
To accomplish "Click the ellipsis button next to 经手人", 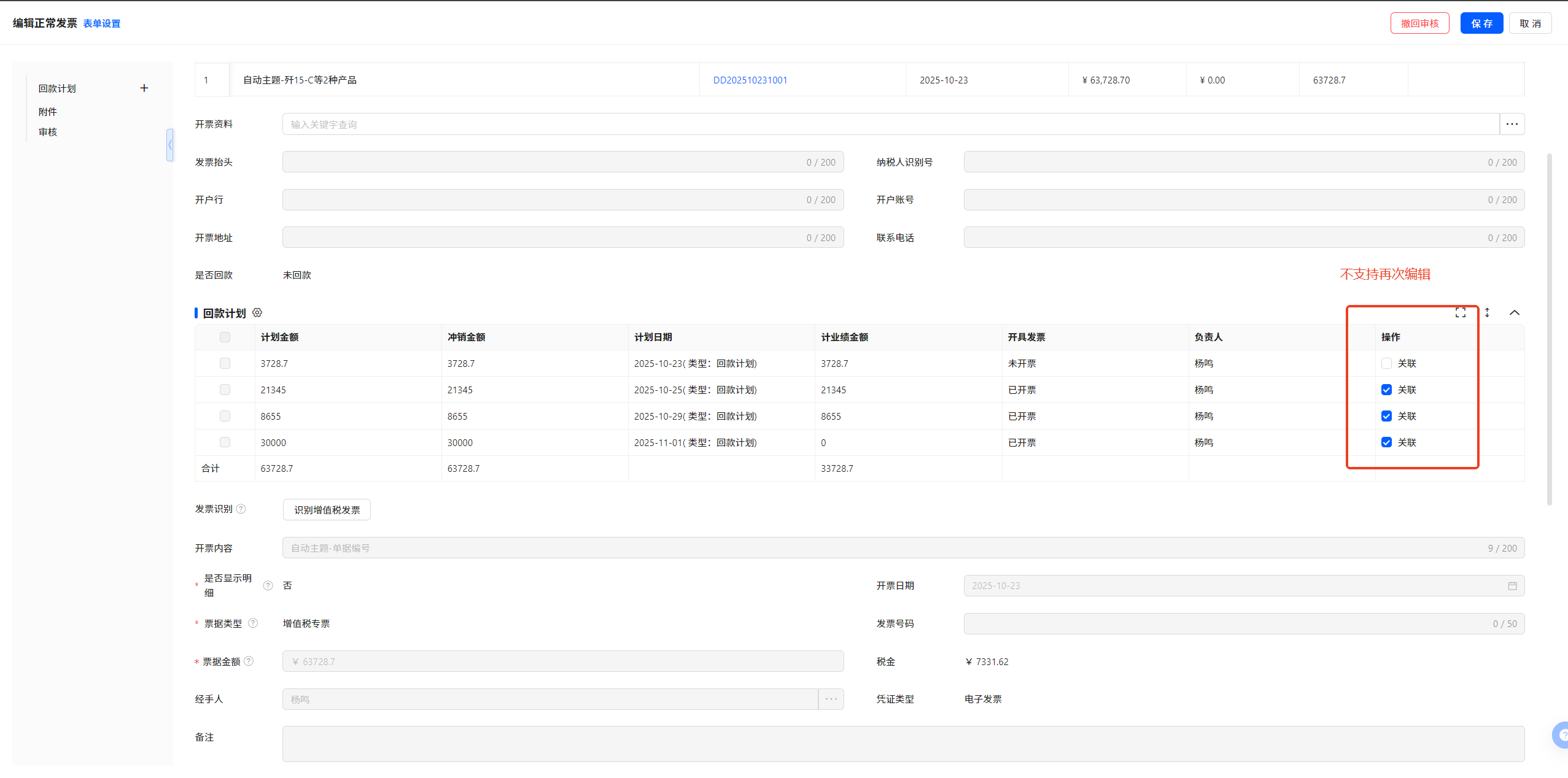I will (x=831, y=699).
